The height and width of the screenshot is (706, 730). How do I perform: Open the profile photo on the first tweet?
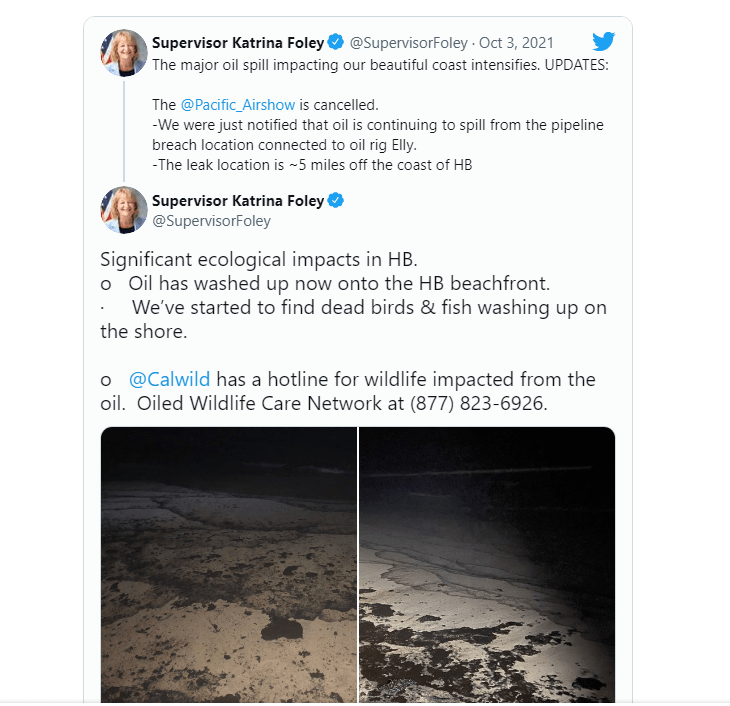124,52
